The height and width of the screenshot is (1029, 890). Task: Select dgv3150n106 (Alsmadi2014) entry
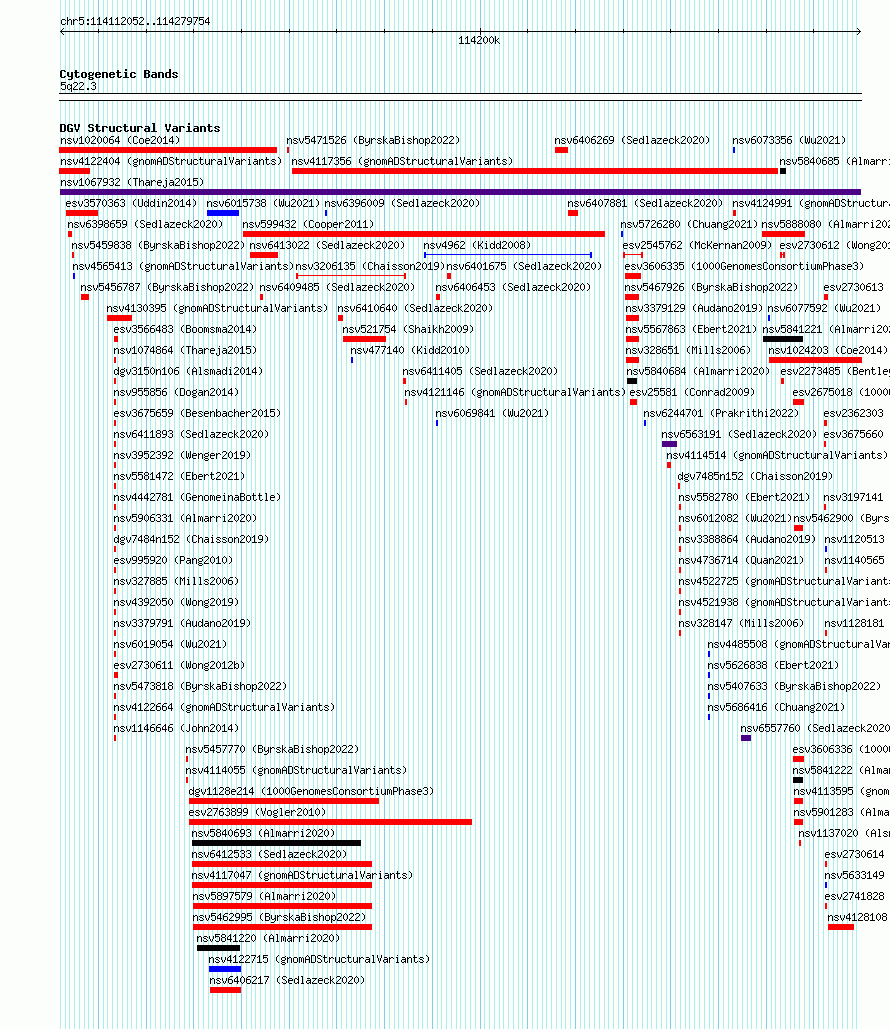click(188, 371)
